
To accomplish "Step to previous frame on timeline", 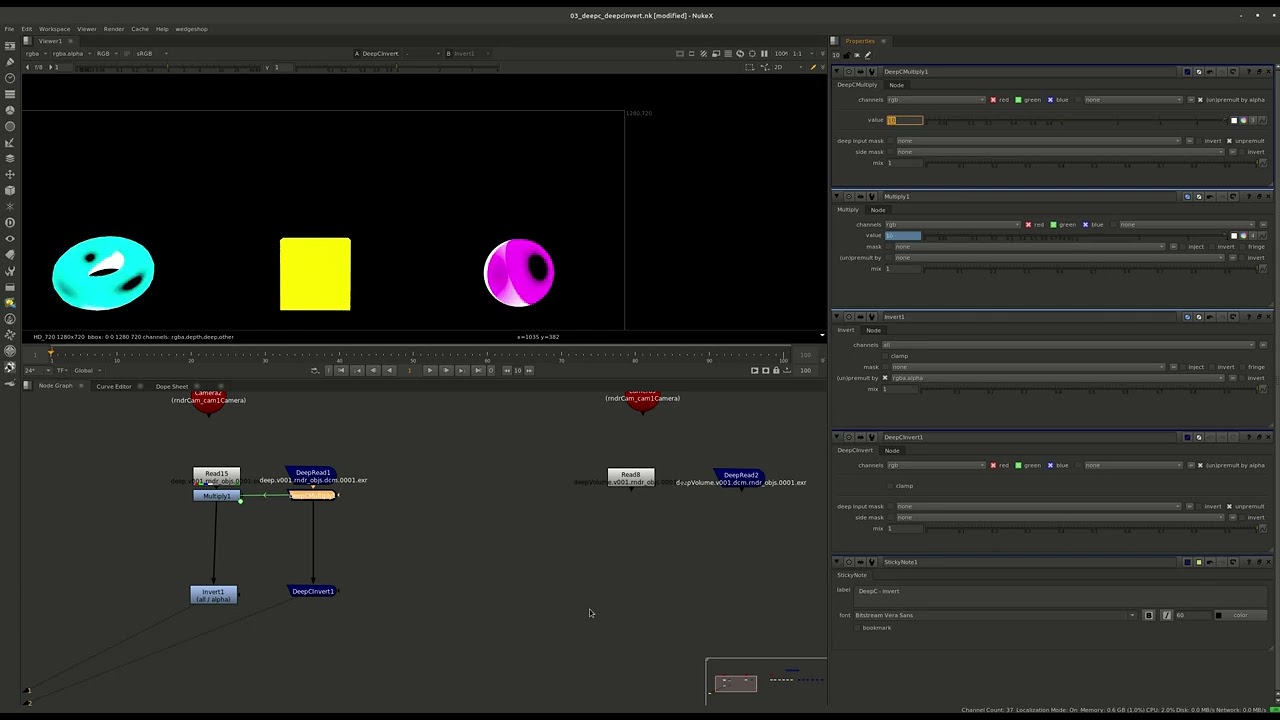I will pos(374,370).
